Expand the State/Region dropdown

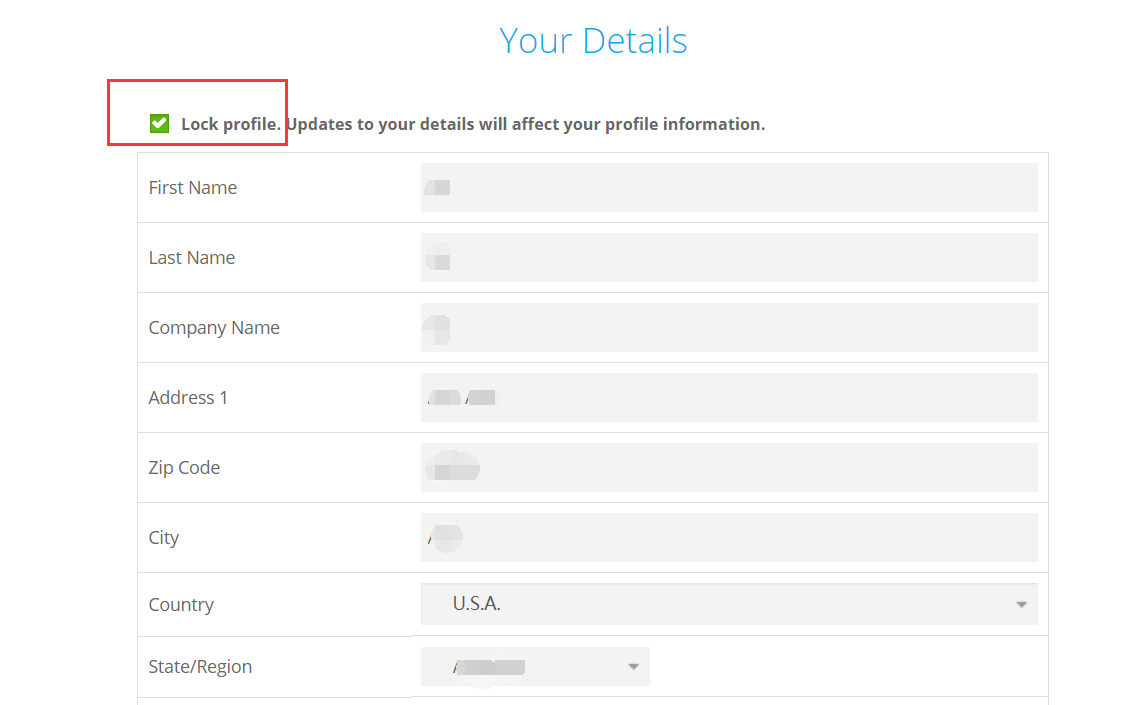point(535,666)
